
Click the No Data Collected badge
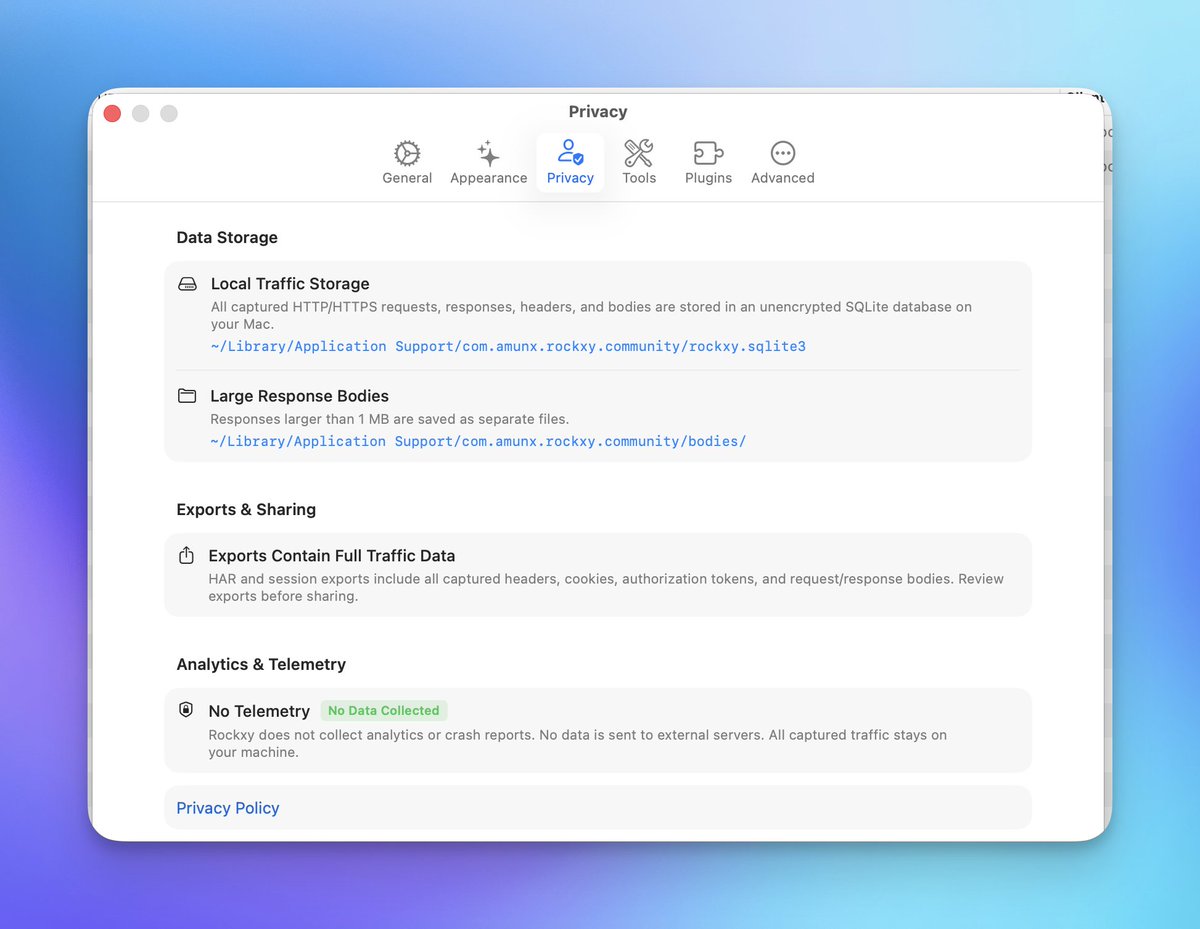(384, 711)
